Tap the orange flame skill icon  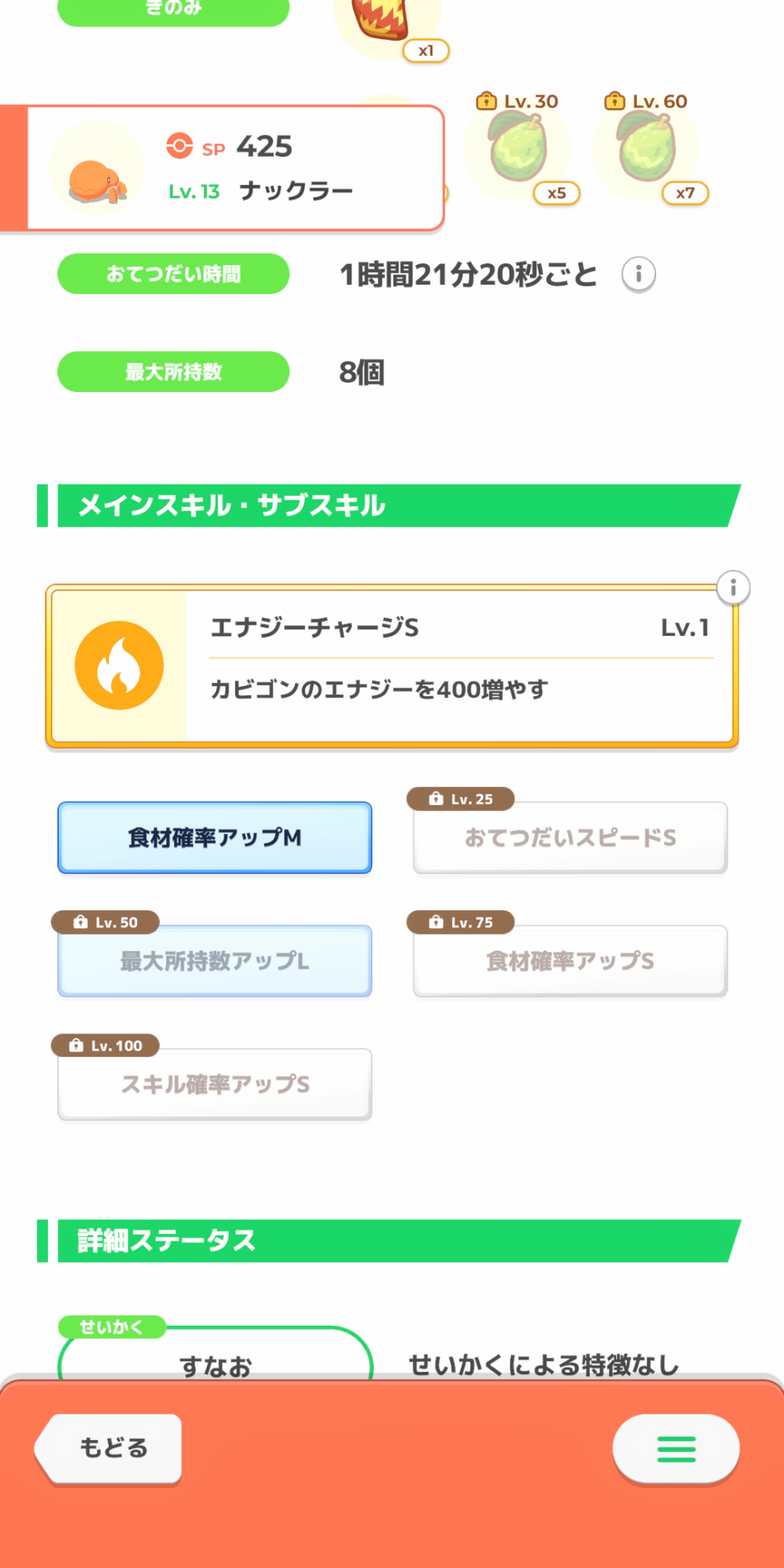pos(119,666)
